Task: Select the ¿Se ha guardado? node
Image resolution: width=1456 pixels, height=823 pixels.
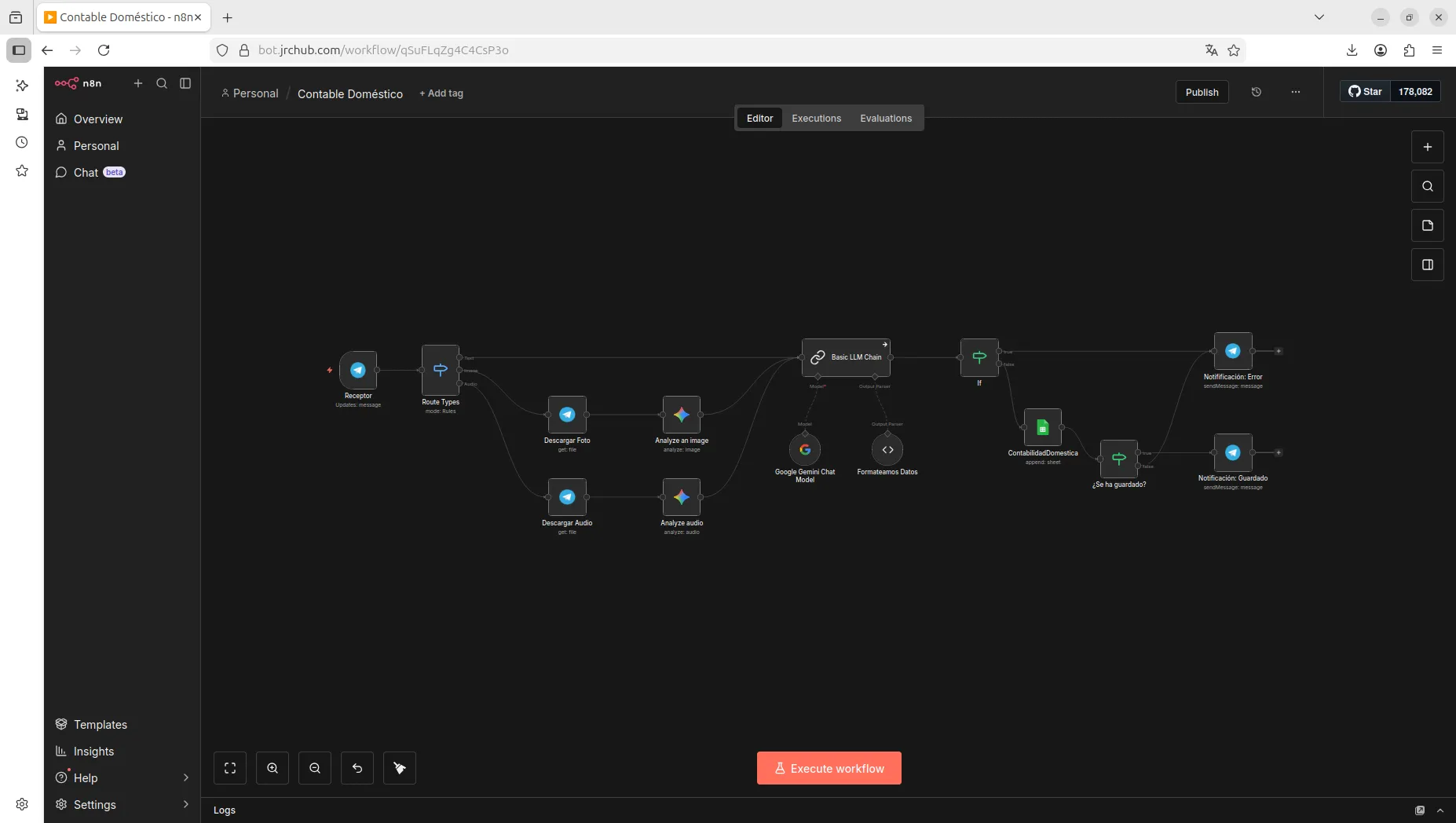Action: click(x=1119, y=459)
